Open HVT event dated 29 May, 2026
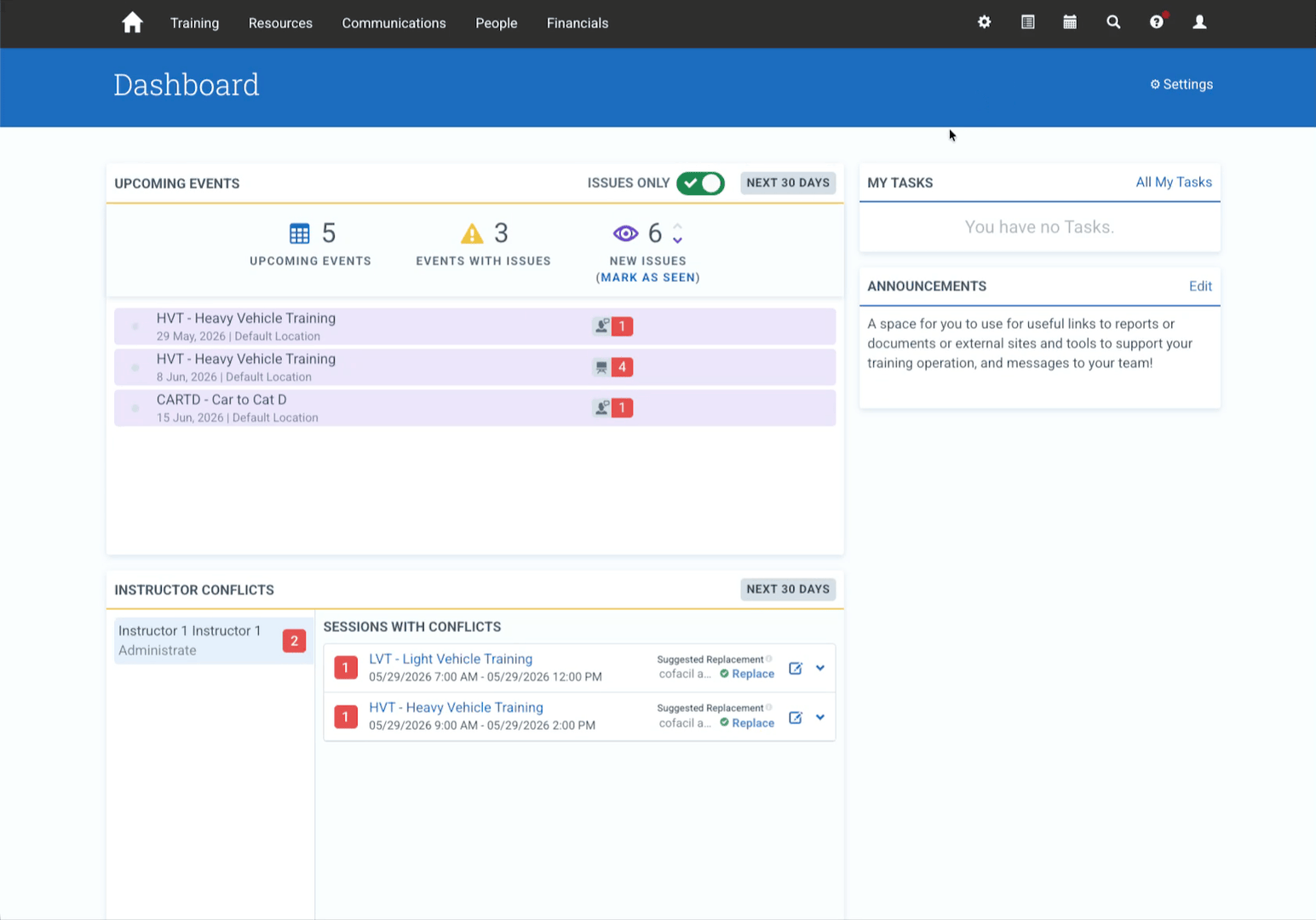 pos(475,326)
